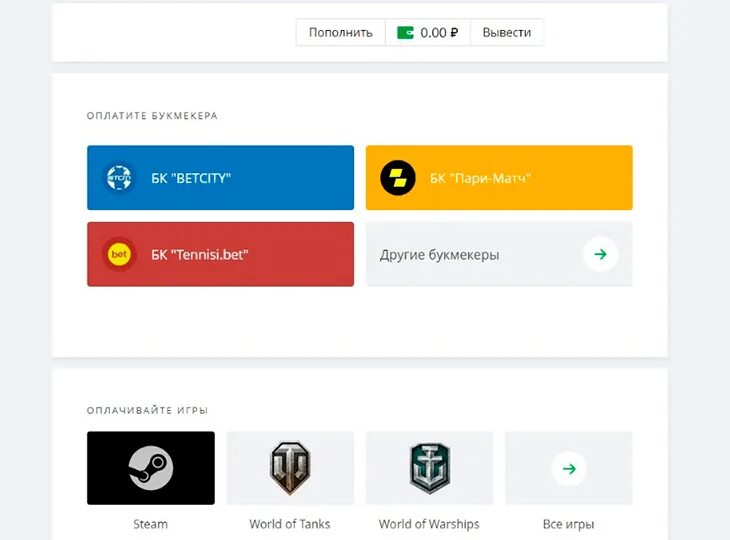Open the БК "Пари-Матч" payment tile
730x540 pixels.
coord(499,178)
